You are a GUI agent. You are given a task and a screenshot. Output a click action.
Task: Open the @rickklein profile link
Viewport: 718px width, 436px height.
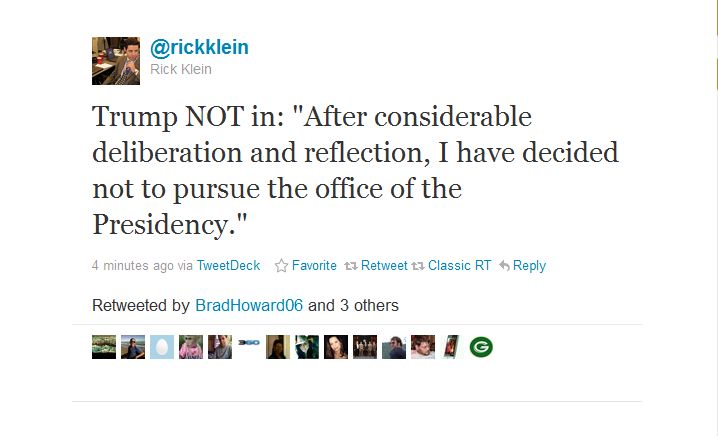pyautogui.click(x=199, y=47)
